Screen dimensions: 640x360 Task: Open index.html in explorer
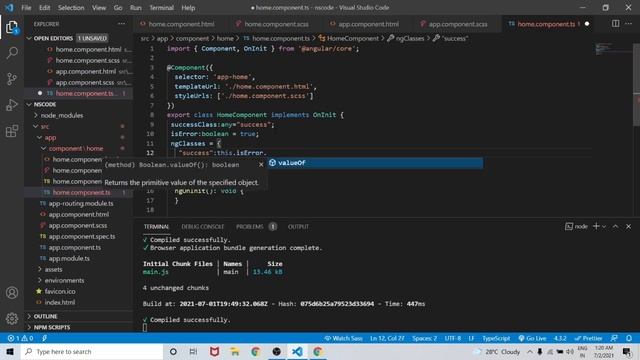tap(60, 302)
